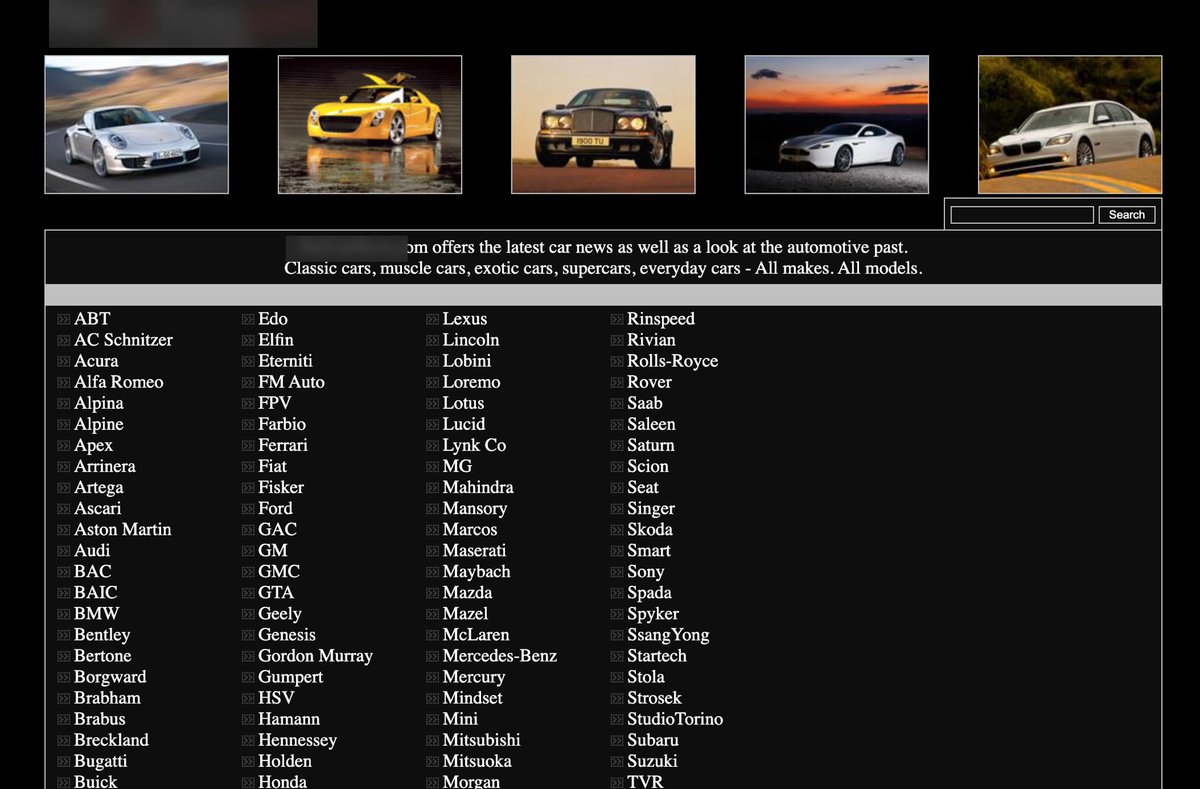This screenshot has height=789, width=1200.
Task: Select the BMW link
Action: click(96, 613)
